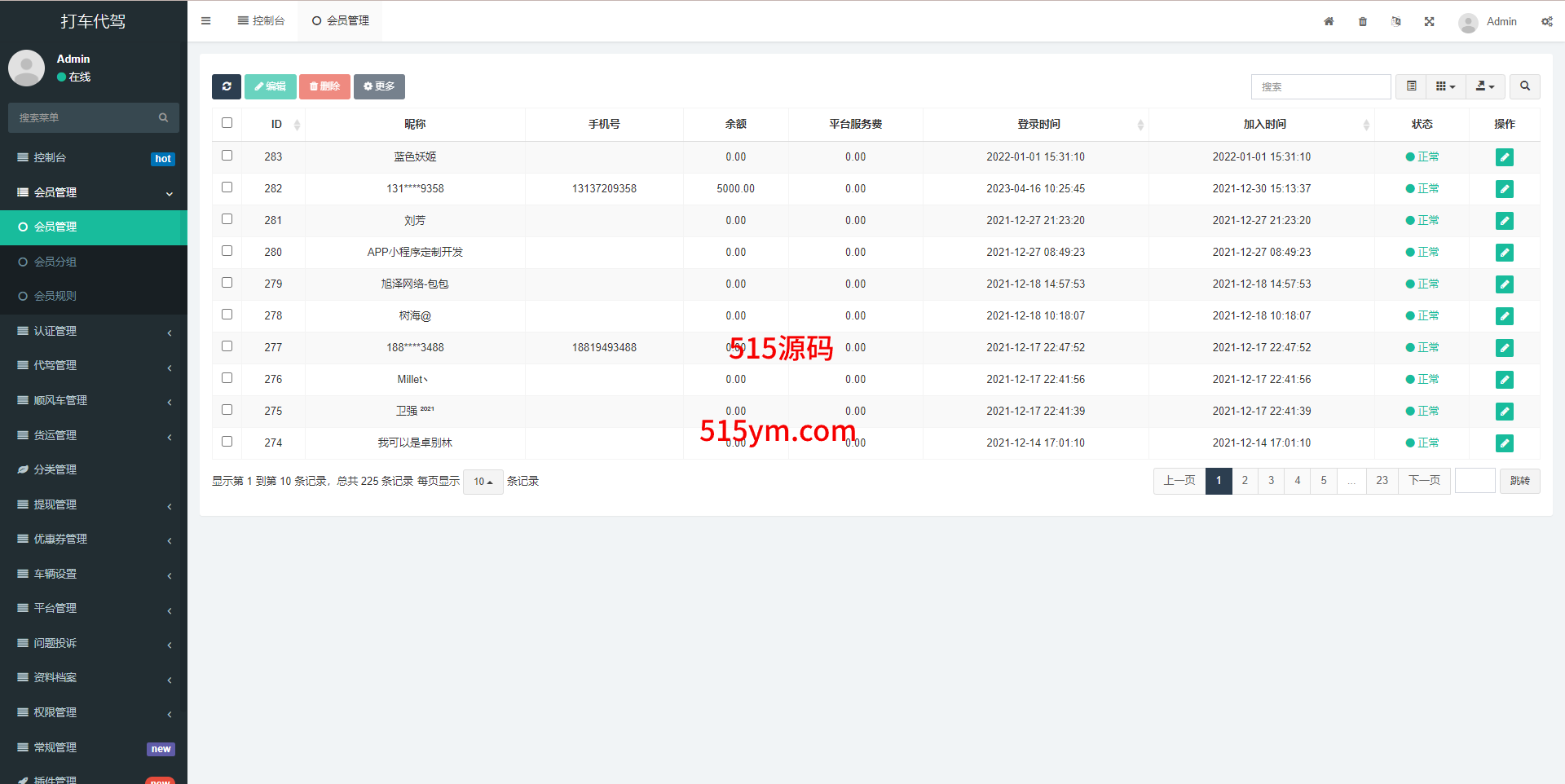This screenshot has width=1565, height=784.
Task: Switch to the 控制台 tab
Action: pos(262,21)
